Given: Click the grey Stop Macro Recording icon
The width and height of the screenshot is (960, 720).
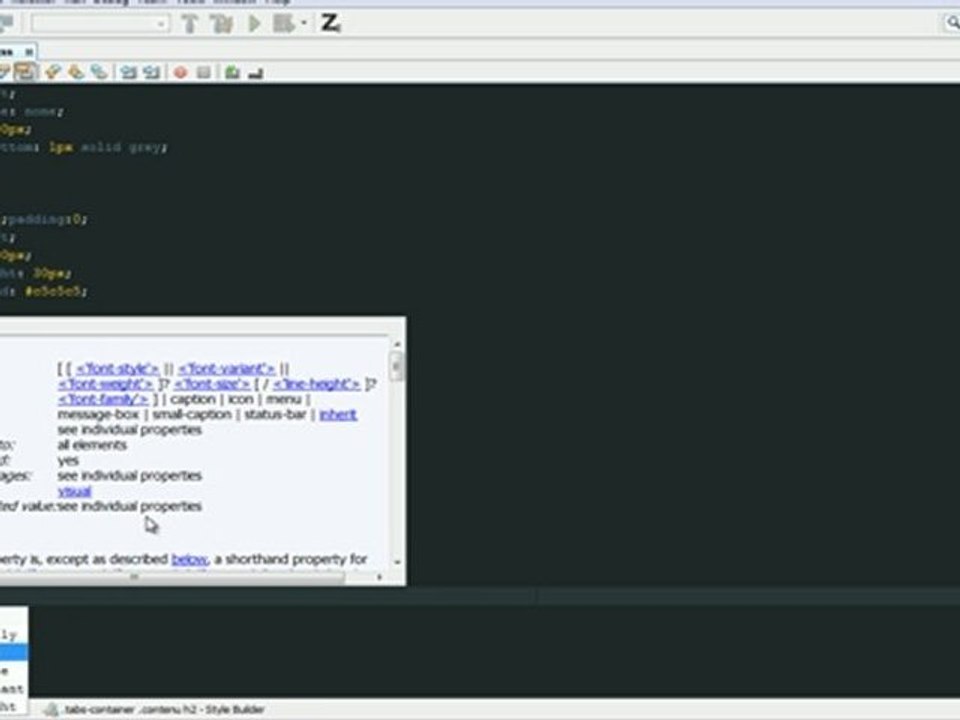Looking at the screenshot, I should 204,72.
